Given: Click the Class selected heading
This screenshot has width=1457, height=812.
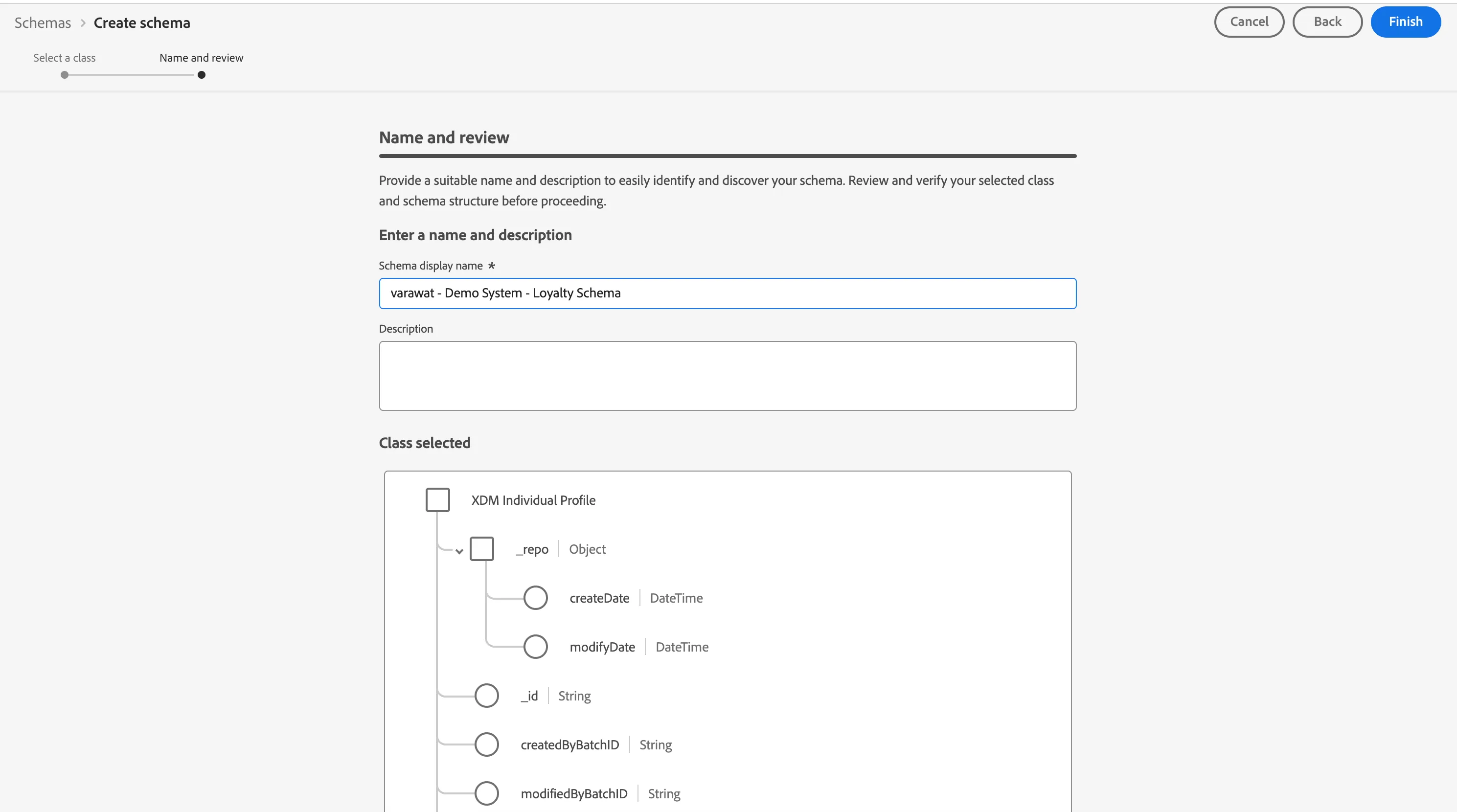Looking at the screenshot, I should coord(425,443).
